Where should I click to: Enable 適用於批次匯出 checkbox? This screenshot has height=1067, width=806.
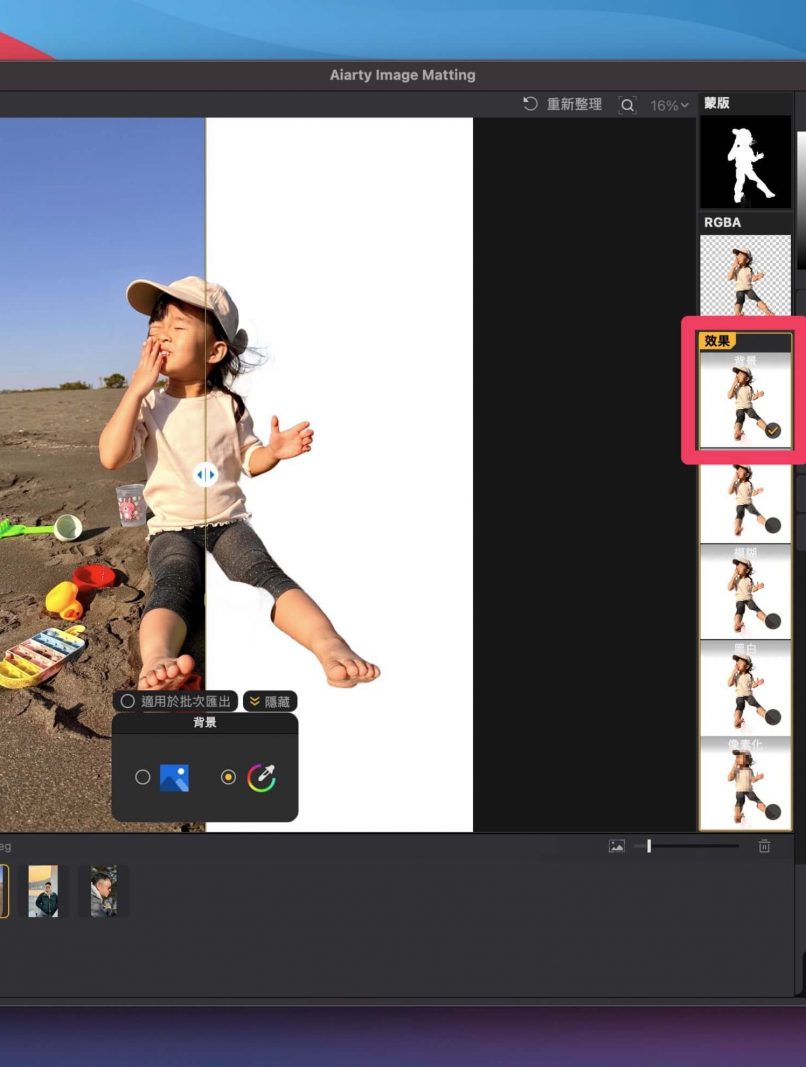point(128,702)
